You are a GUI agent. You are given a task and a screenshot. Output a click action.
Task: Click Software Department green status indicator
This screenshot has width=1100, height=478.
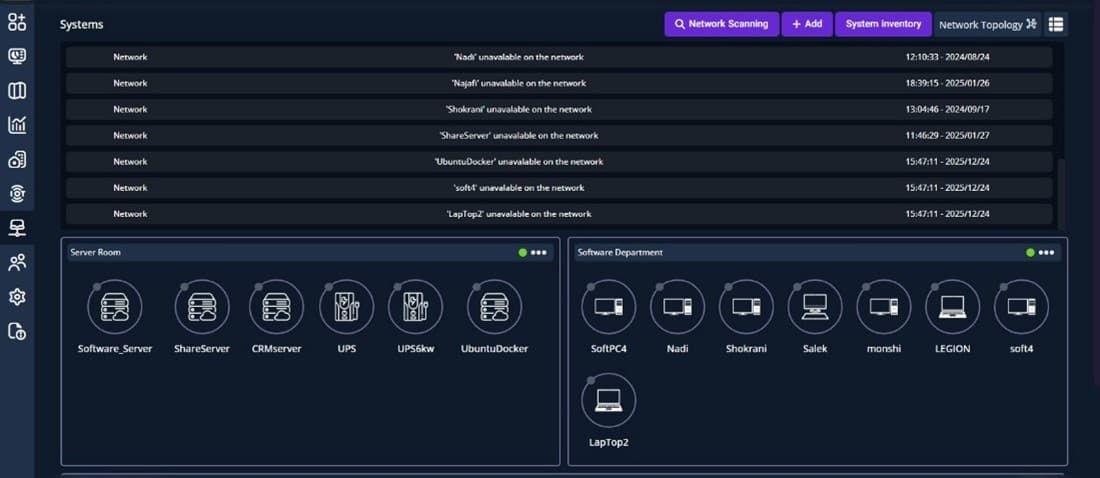click(x=1030, y=253)
